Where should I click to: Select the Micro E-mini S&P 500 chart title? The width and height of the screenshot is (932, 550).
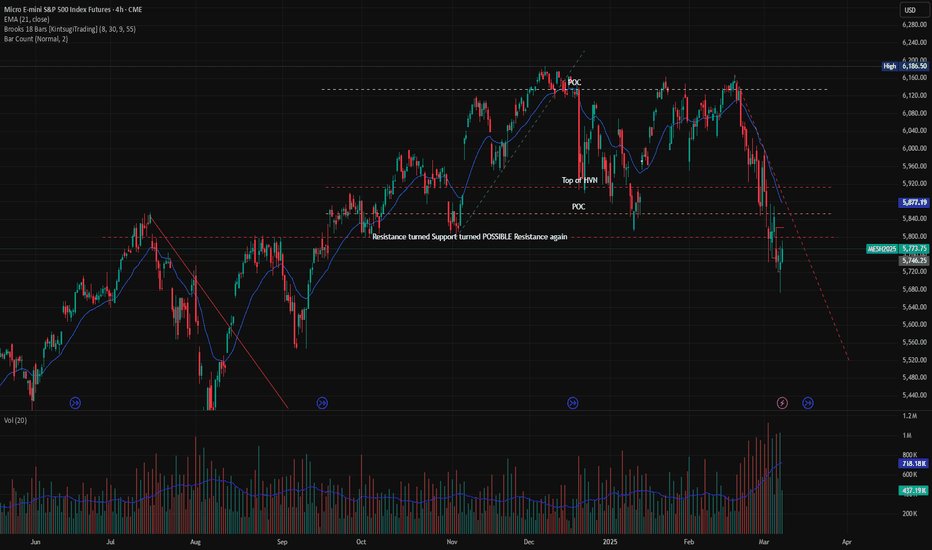click(73, 10)
